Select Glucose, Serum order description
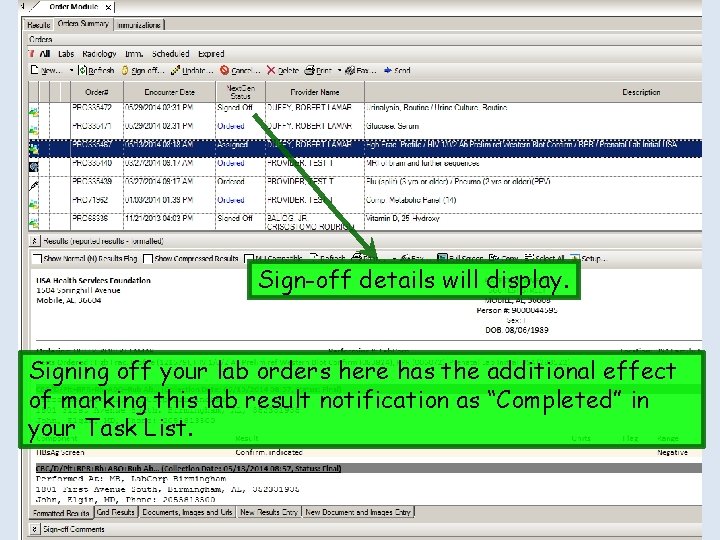This screenshot has width=720, height=540. (393, 126)
